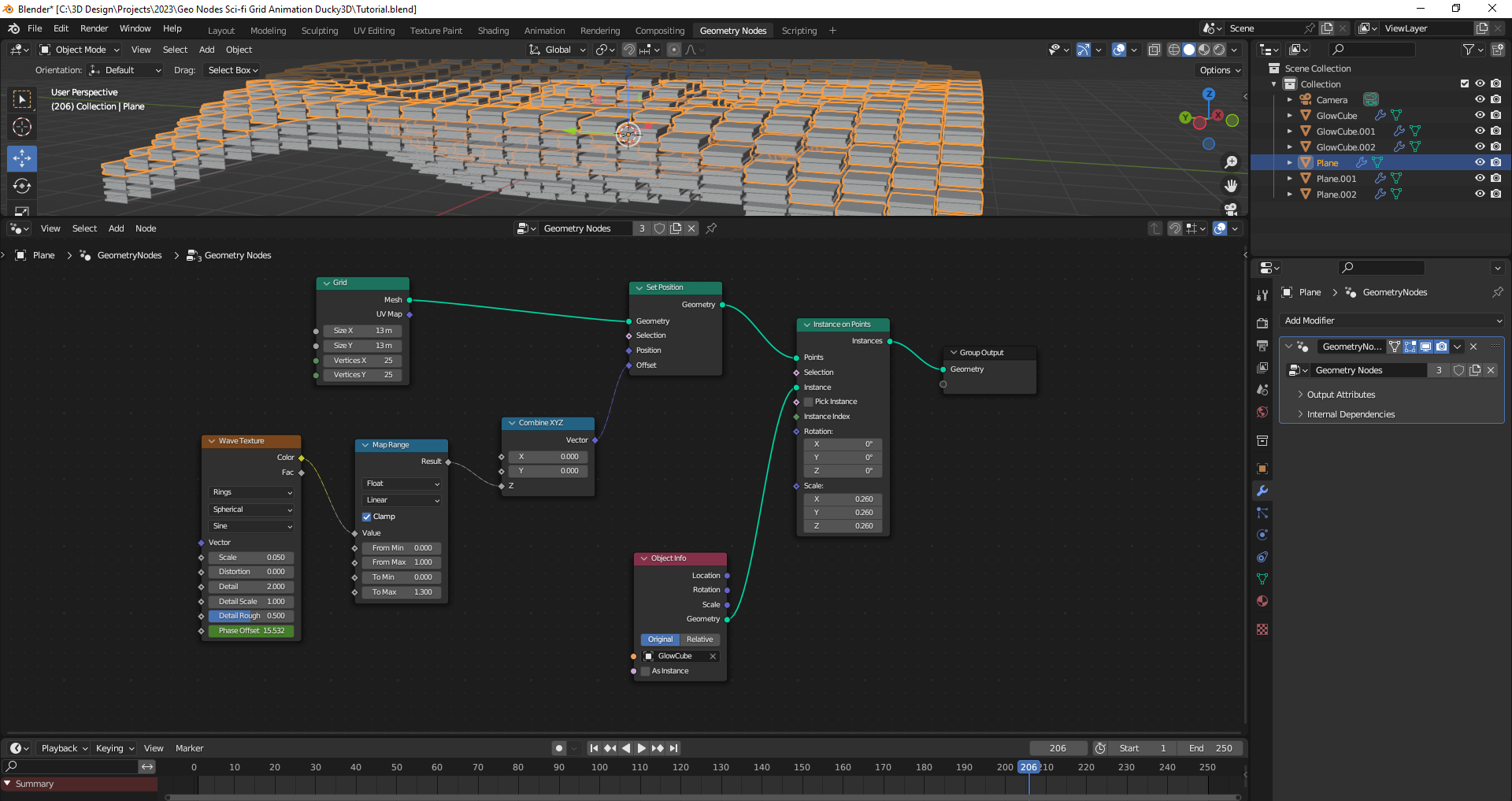Open the Render menu
Screen dimensions: 1512x801
point(94,28)
